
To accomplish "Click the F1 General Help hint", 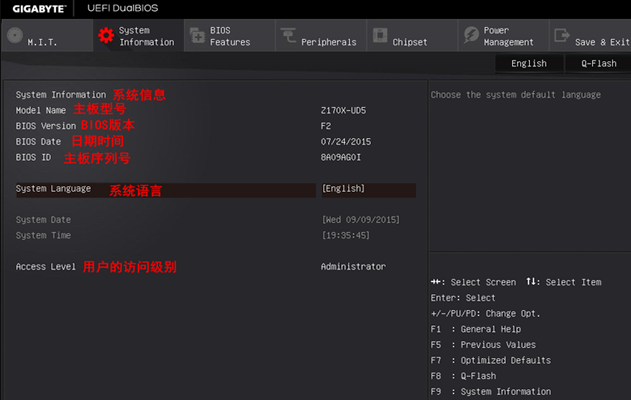I will [476, 329].
